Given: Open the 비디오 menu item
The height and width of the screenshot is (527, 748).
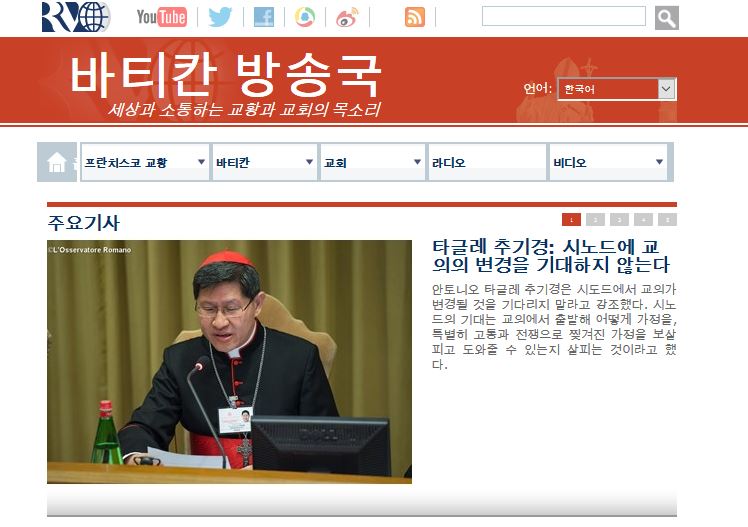Looking at the screenshot, I should (608, 162).
